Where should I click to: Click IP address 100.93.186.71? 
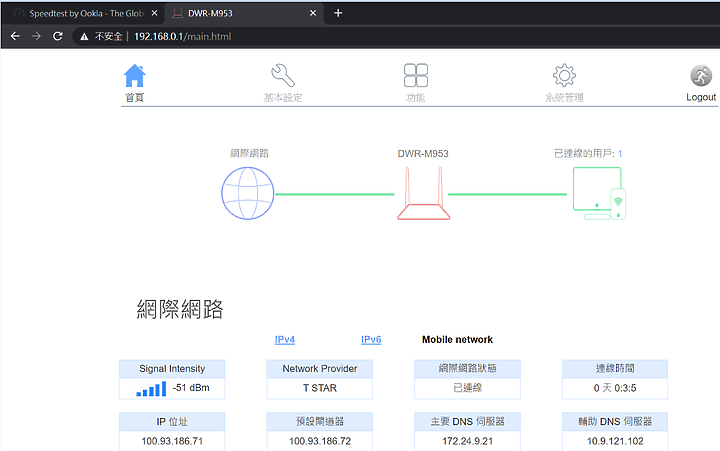pyautogui.click(x=172, y=441)
